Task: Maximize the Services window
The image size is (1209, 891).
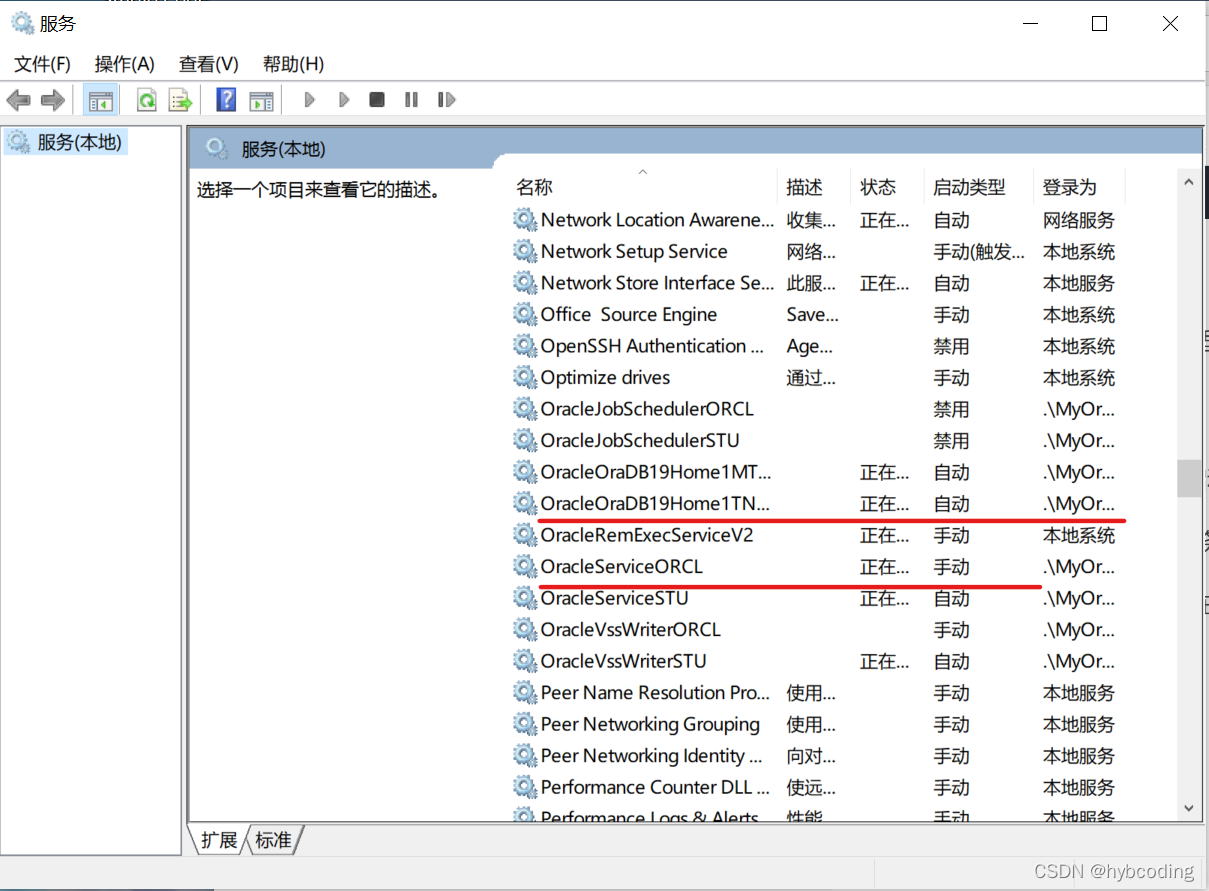Action: 1099,24
